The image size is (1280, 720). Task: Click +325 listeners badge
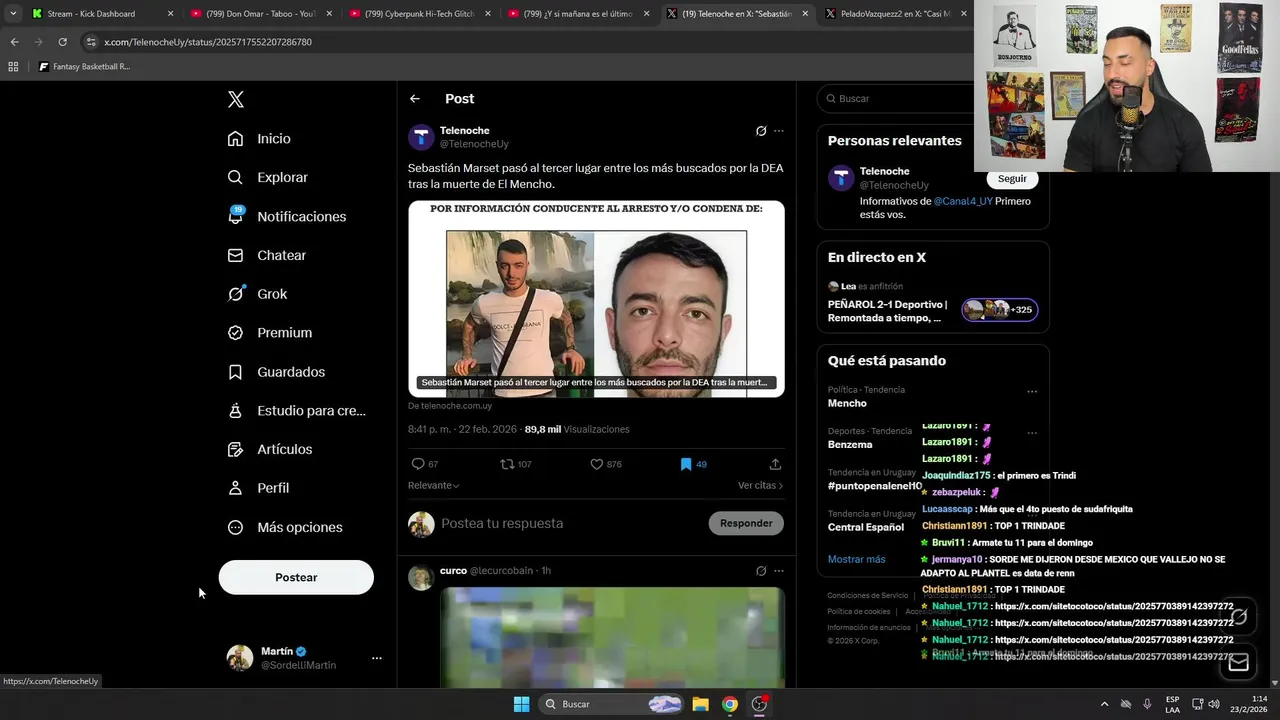pos(1000,310)
